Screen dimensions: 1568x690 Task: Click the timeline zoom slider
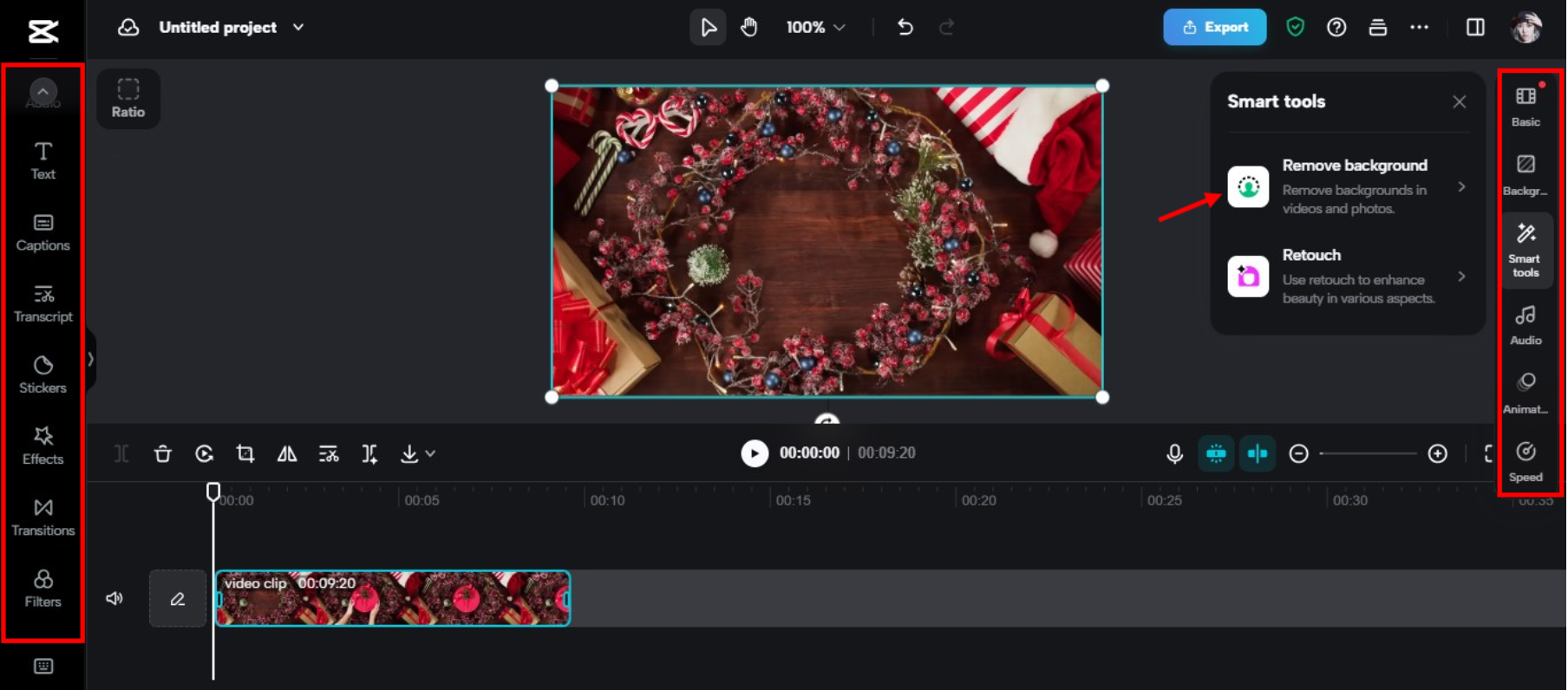[1368, 453]
